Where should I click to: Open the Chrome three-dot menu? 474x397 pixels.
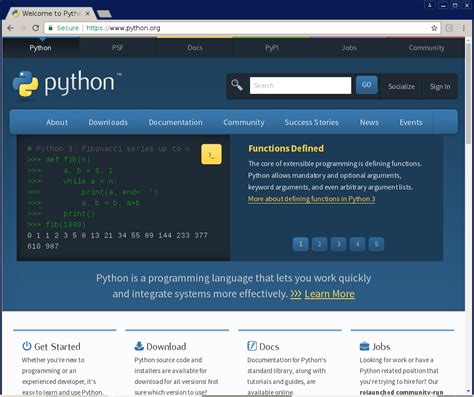click(x=464, y=28)
